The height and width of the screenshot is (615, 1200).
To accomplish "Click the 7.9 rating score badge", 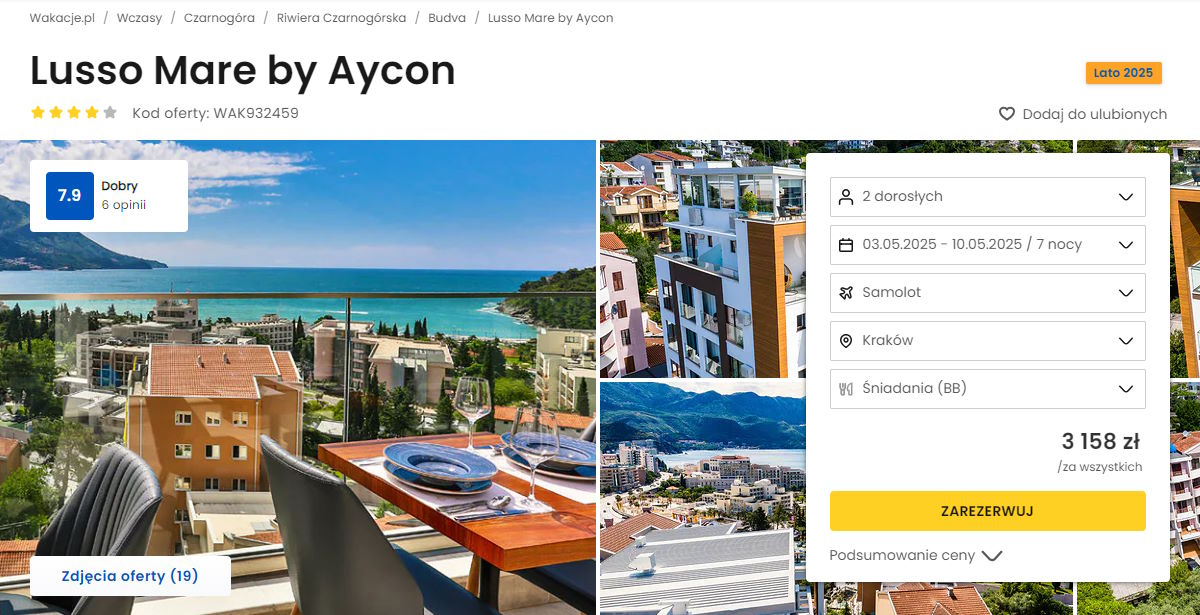I will tap(69, 196).
